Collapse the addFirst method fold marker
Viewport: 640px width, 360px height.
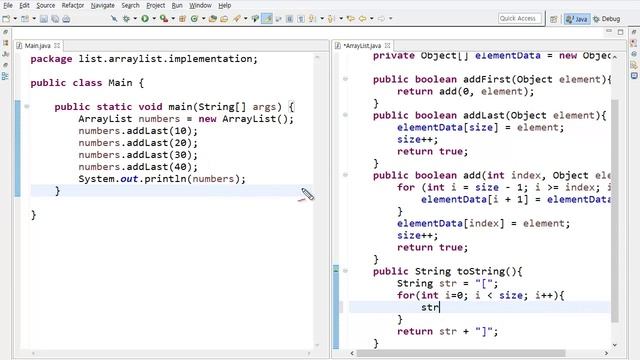tap(345, 79)
